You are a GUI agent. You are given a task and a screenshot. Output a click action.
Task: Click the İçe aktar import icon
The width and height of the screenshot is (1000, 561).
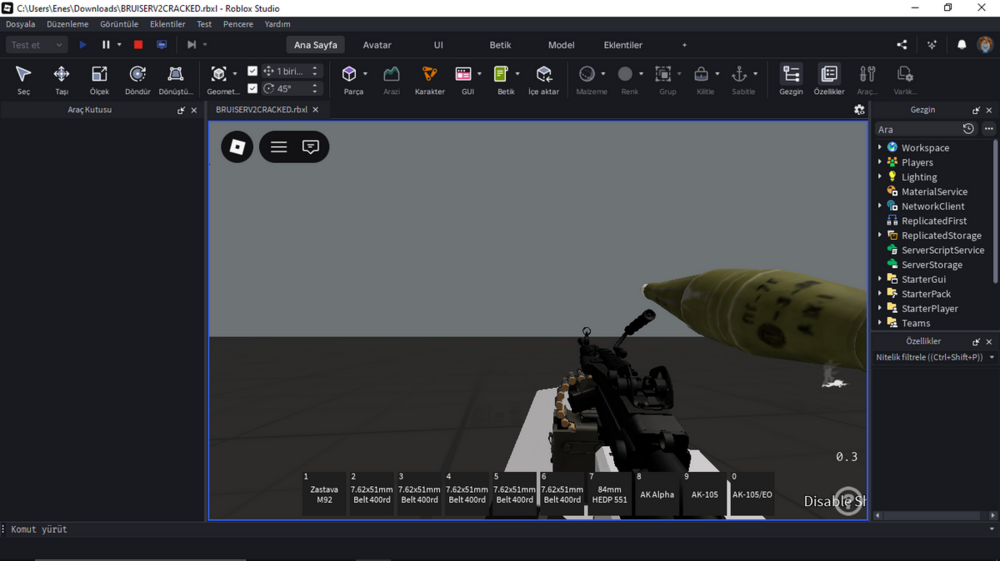tap(543, 80)
